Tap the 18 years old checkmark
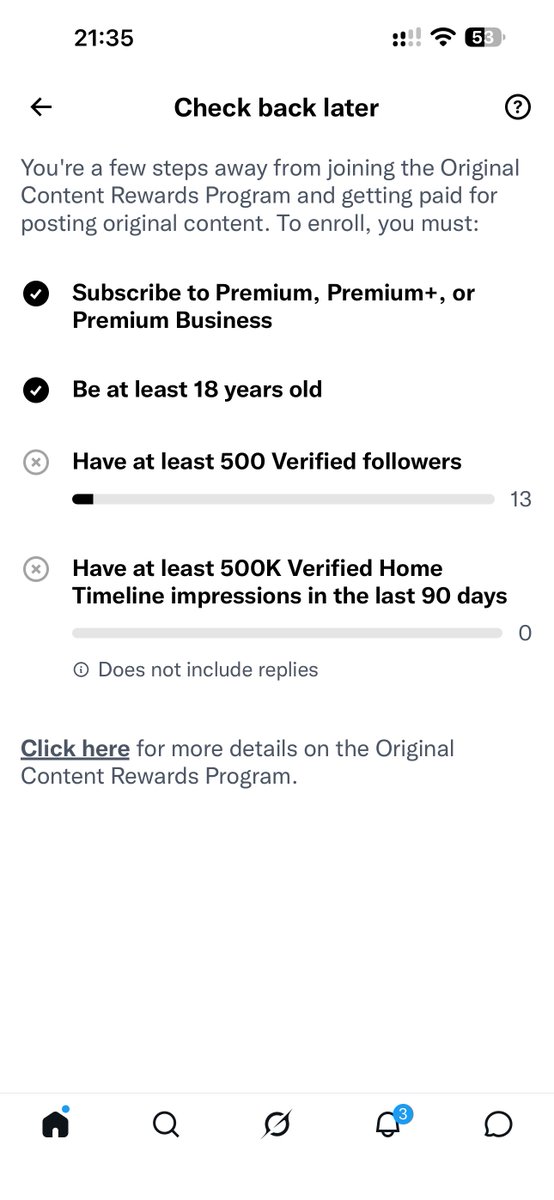The image size is (554, 1200). (x=36, y=391)
